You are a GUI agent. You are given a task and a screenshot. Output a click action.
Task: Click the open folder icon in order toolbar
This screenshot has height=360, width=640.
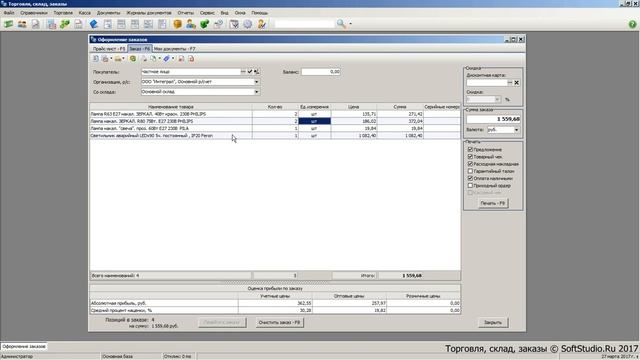(x=118, y=59)
